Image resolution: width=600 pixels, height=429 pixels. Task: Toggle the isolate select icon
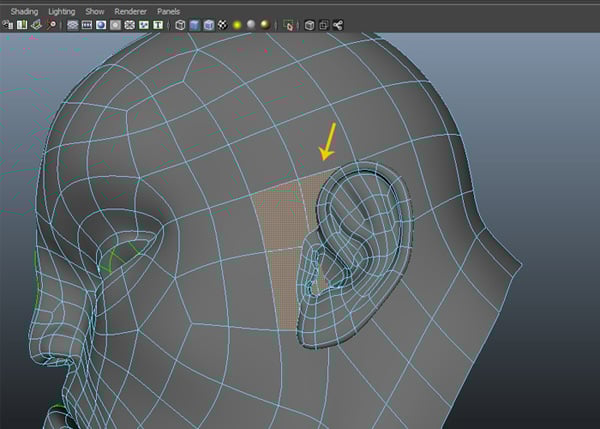click(289, 25)
